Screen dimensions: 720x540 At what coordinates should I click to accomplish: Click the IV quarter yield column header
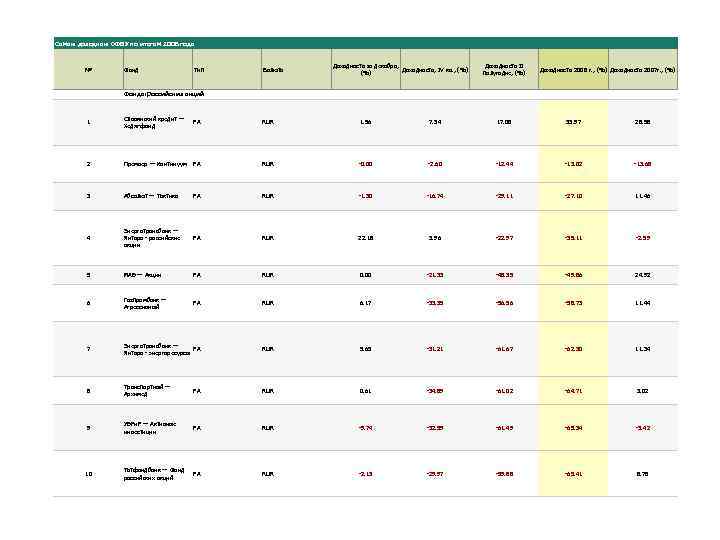click(435, 70)
